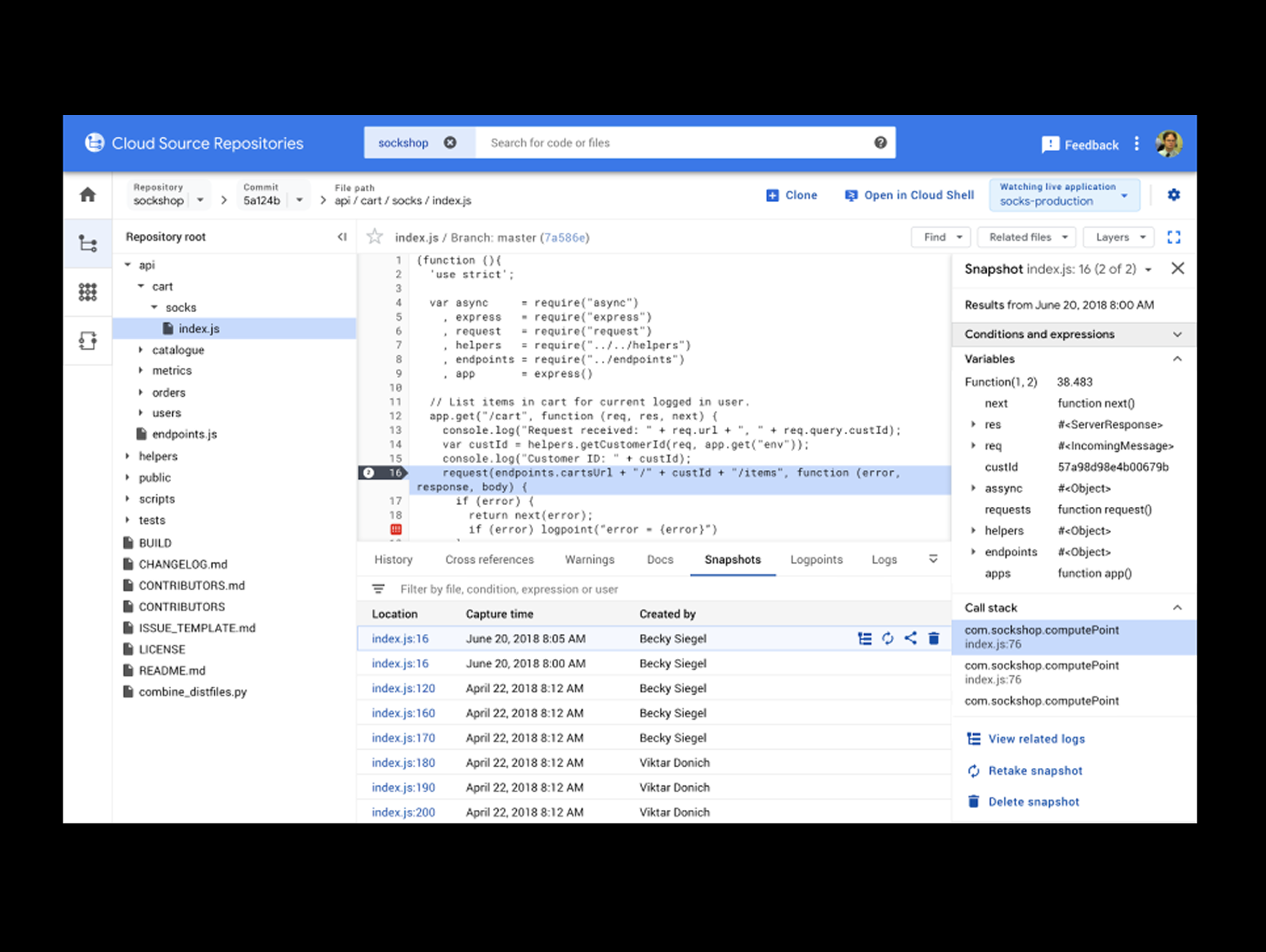Expand the catalogue folder
The width and height of the screenshot is (1266, 952).
[x=140, y=349]
